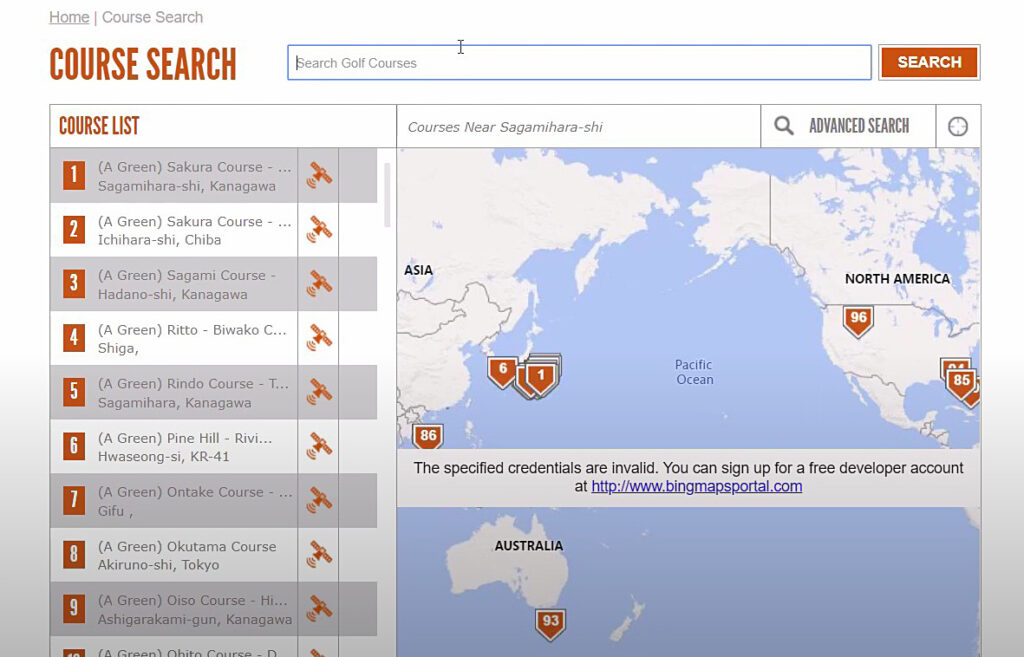Click the Pacific Ocean map label

694,372
